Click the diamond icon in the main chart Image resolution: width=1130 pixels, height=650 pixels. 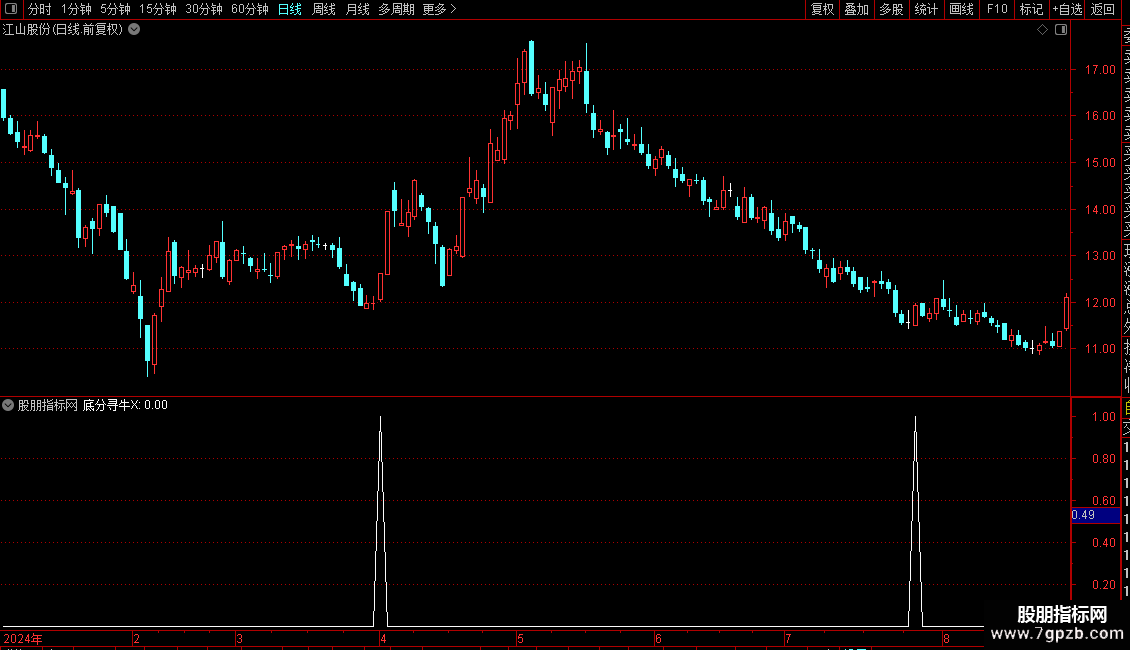coord(1042,30)
